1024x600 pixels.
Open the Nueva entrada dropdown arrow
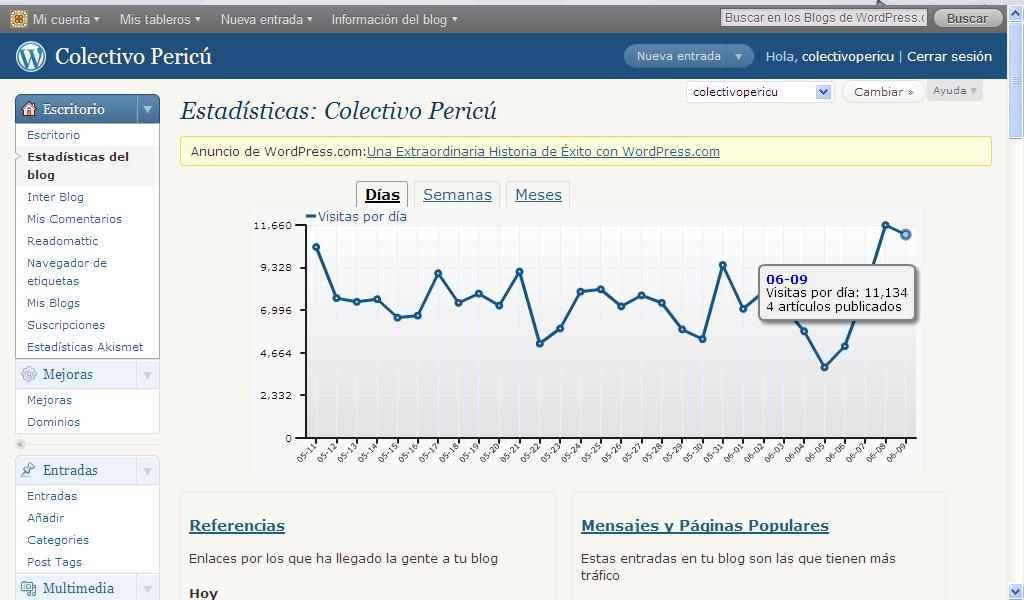pos(739,57)
